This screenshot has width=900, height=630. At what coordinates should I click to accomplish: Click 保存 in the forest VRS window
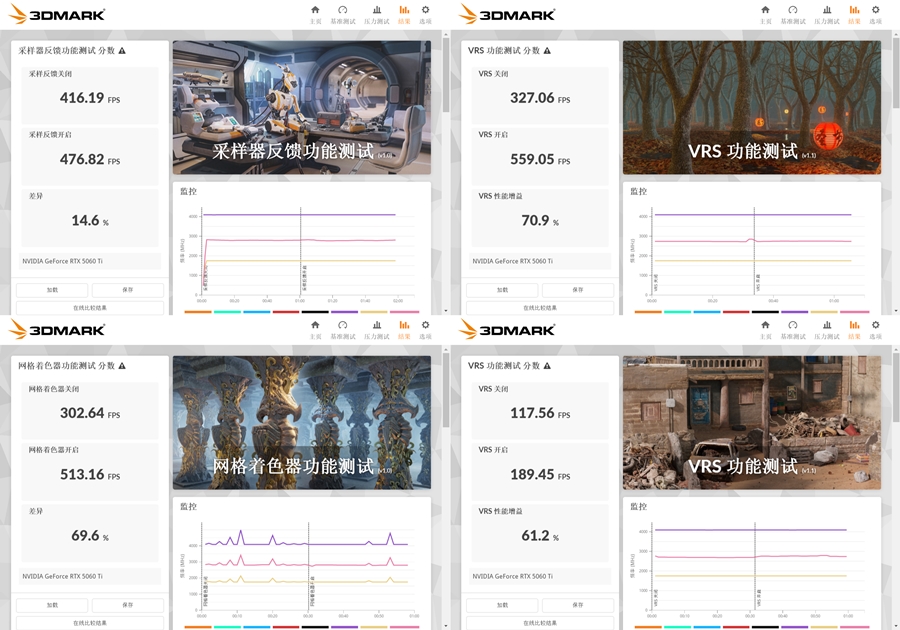click(x=577, y=290)
